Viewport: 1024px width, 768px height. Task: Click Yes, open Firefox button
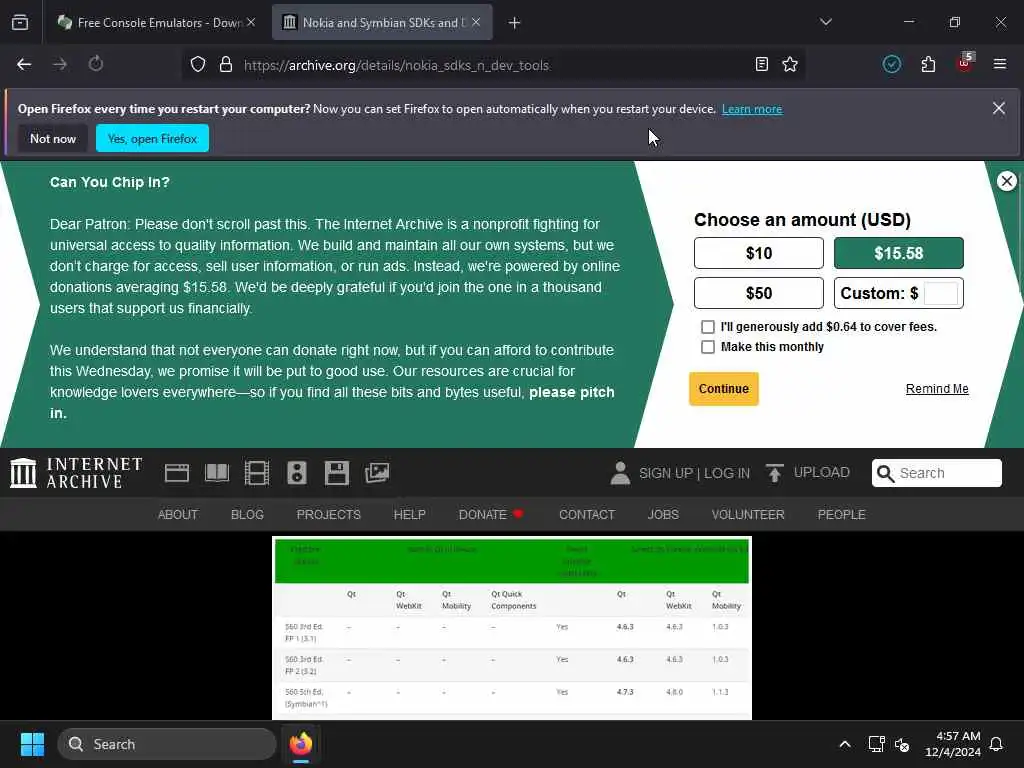click(152, 138)
